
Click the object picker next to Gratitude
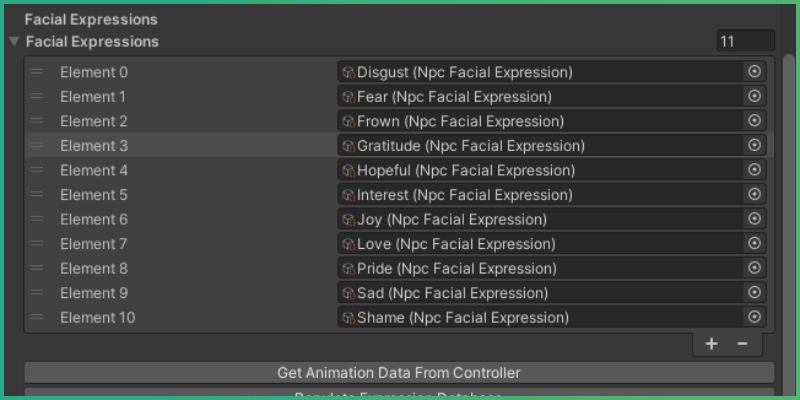click(x=754, y=146)
